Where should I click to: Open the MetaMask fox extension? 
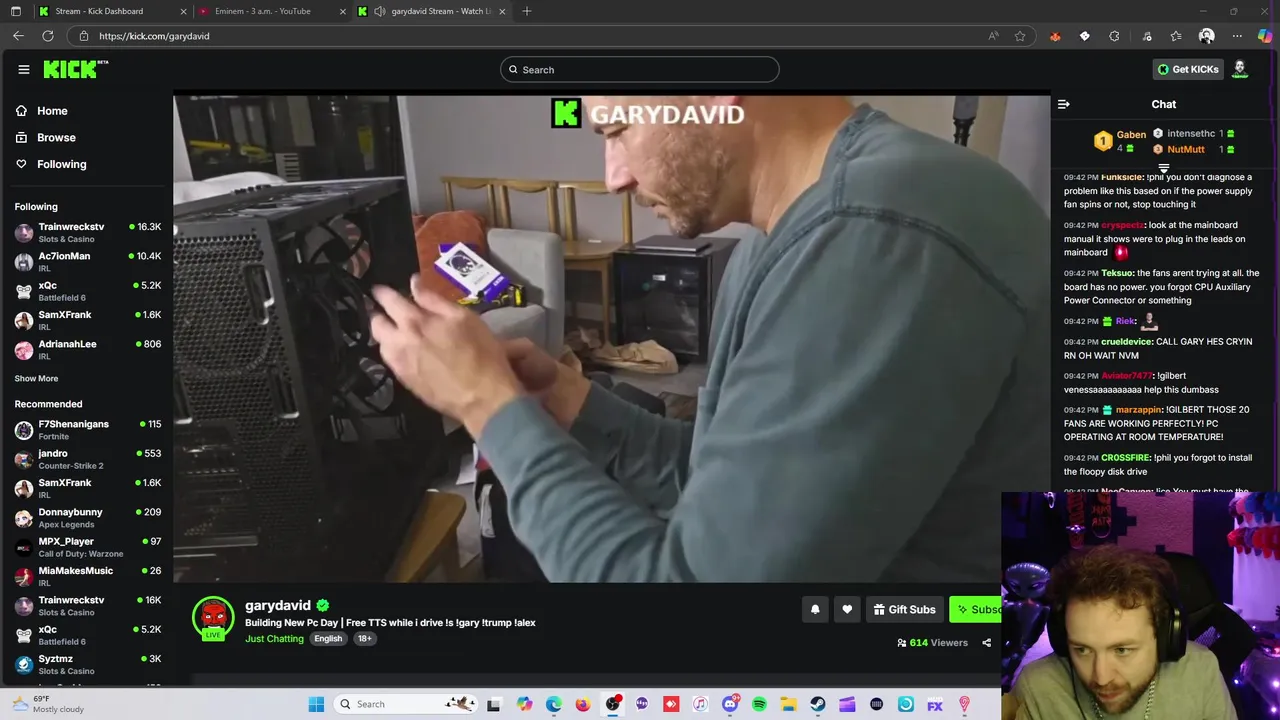[1055, 36]
